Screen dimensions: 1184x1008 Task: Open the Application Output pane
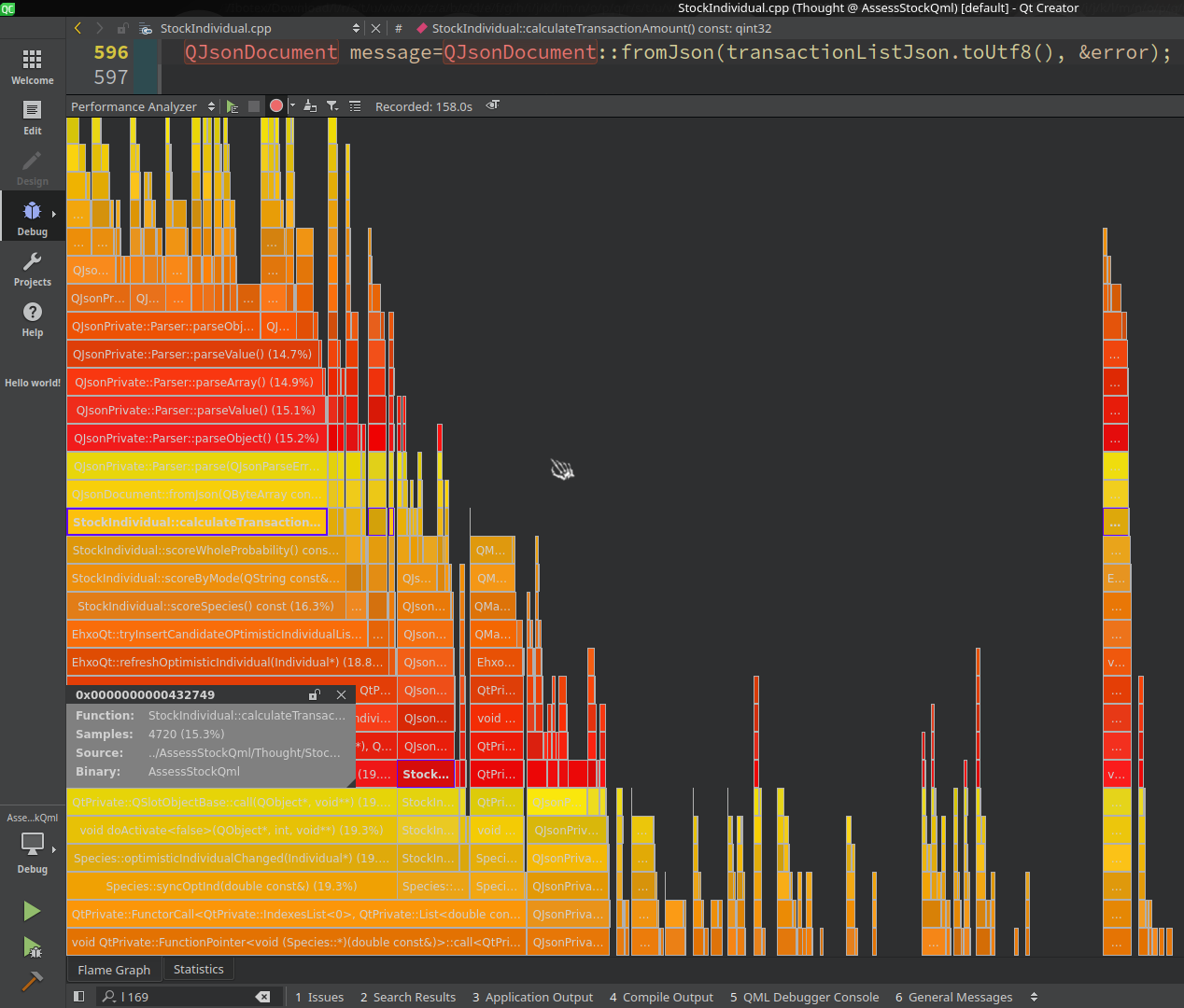pos(532,997)
